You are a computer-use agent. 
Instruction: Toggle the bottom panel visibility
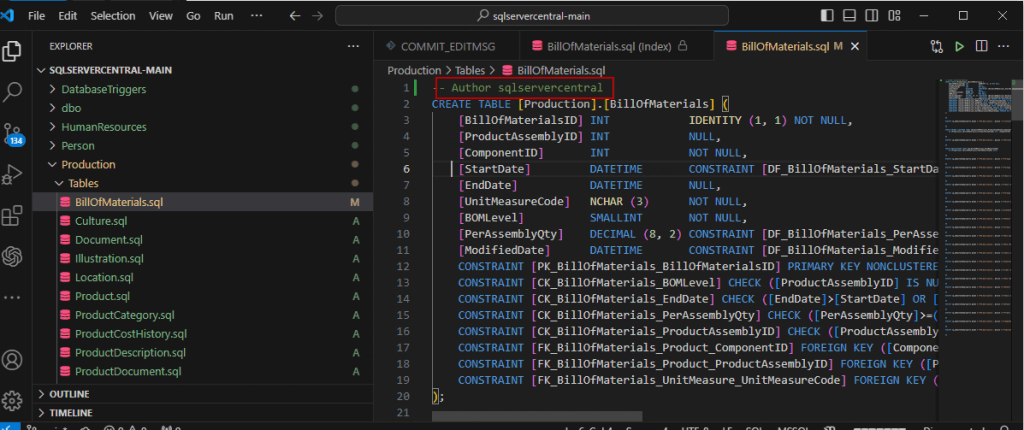[848, 16]
